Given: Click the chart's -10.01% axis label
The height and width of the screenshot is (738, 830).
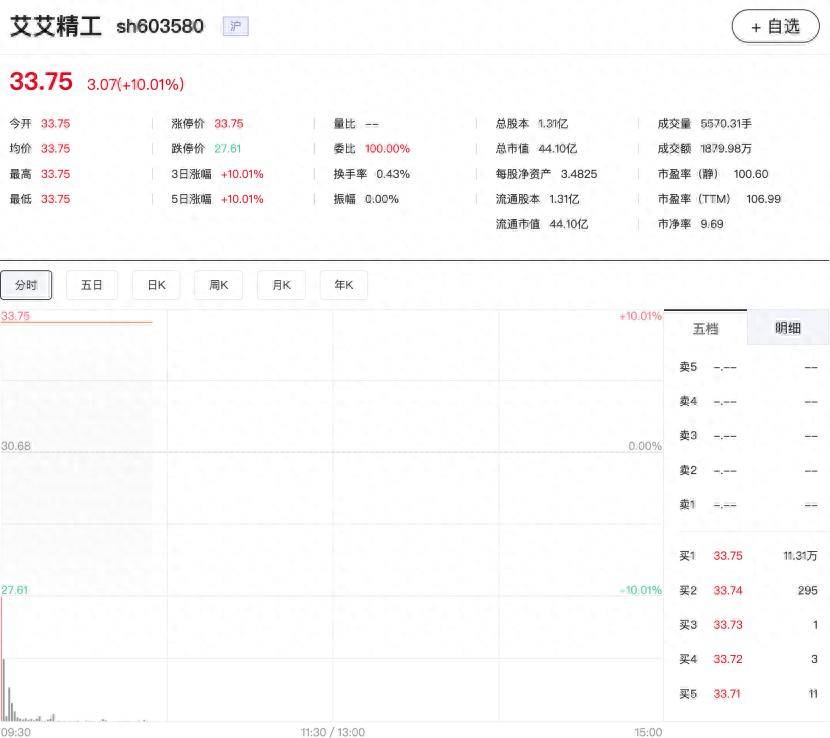Looking at the screenshot, I should (x=640, y=590).
